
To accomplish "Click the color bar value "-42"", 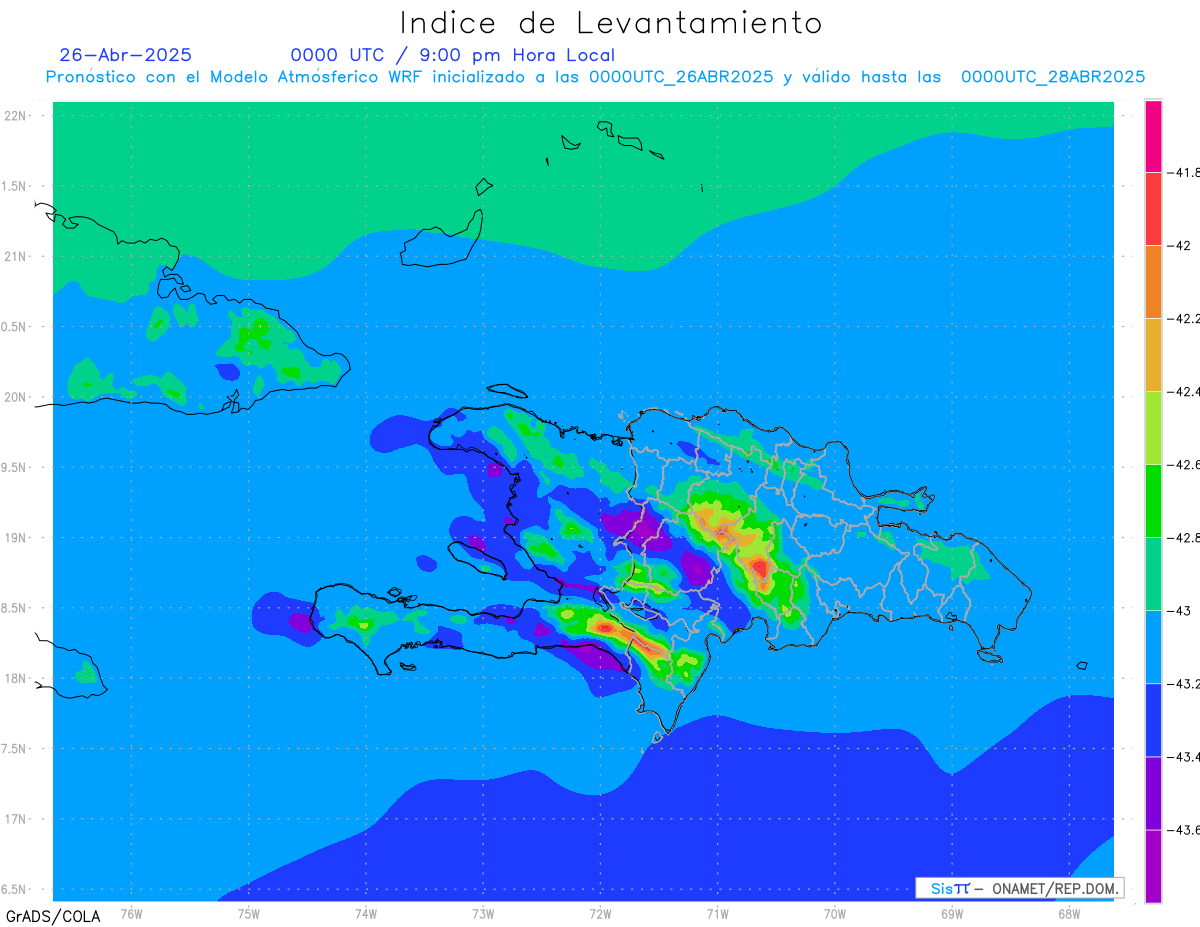I will 1181,246.
